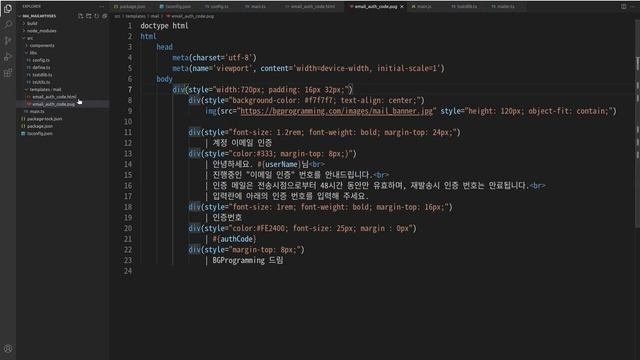Open editor More Actions ellipsis at top right

pos(633,7)
